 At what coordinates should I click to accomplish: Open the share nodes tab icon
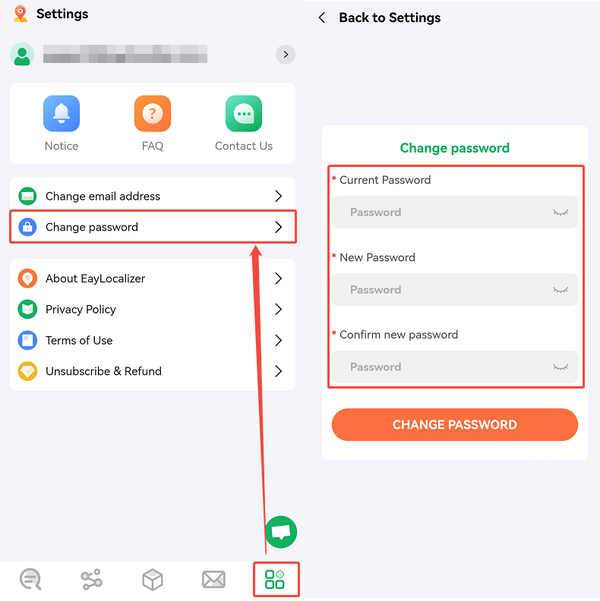tap(91, 579)
